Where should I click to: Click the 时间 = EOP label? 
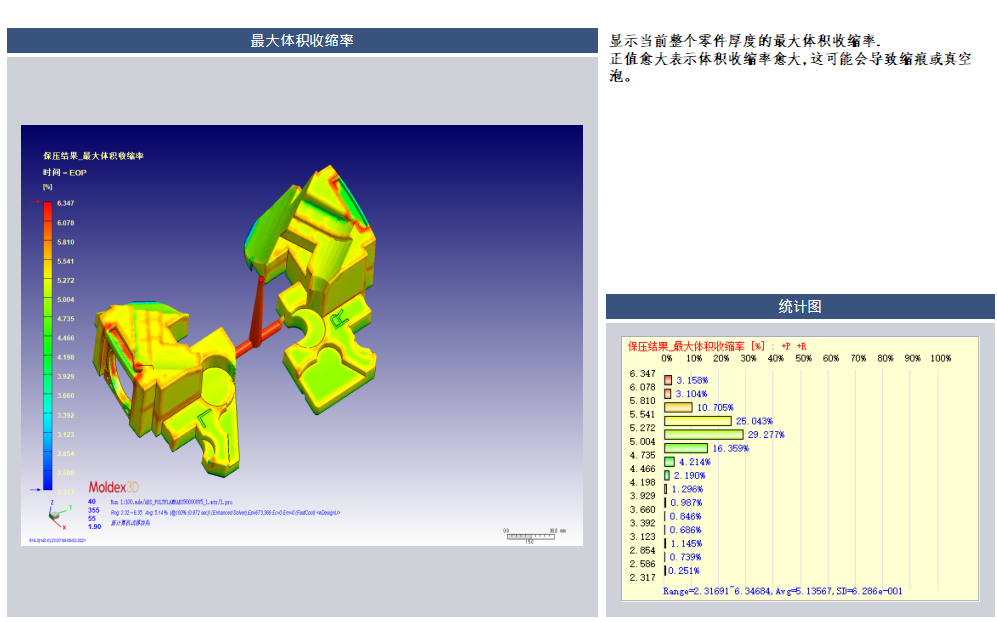coord(64,172)
